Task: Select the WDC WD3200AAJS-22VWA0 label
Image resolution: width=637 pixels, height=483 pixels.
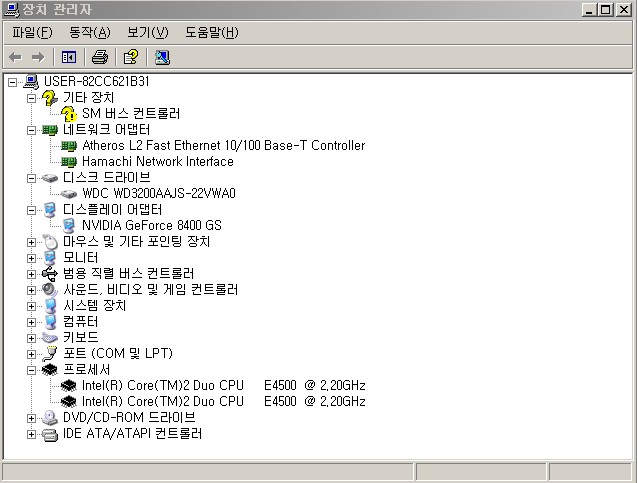Action: tap(159, 194)
